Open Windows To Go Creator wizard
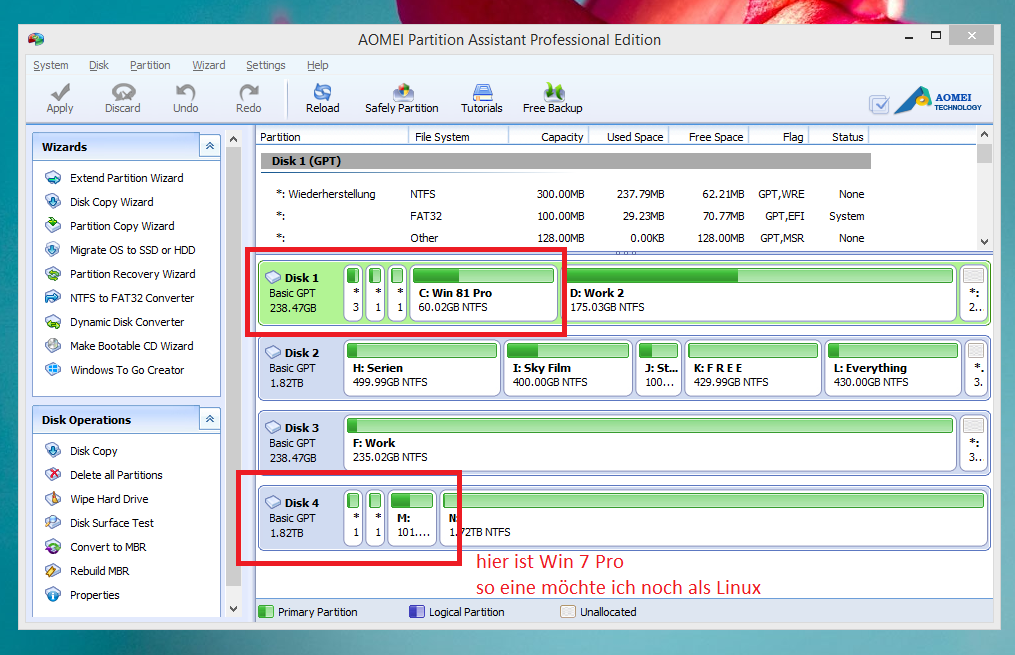The height and width of the screenshot is (655, 1015). 127,370
